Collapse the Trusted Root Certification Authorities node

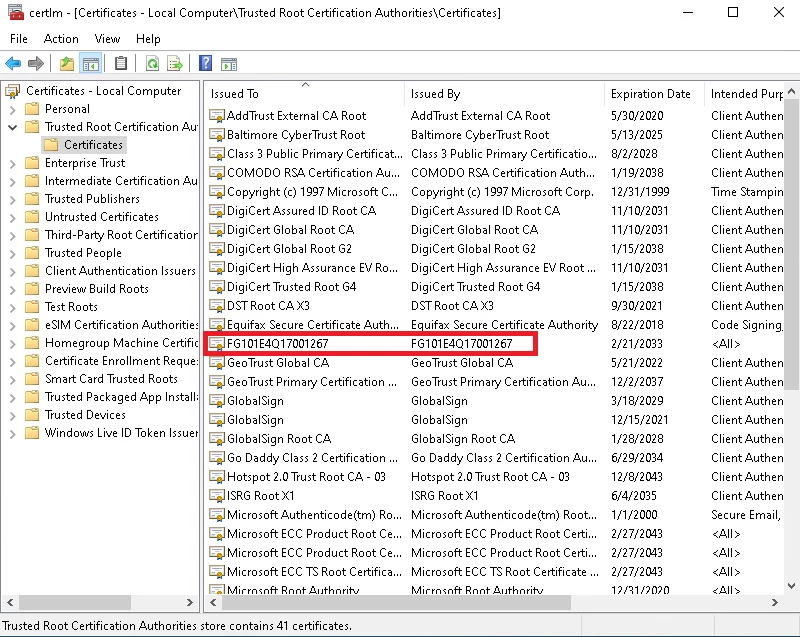point(13,127)
